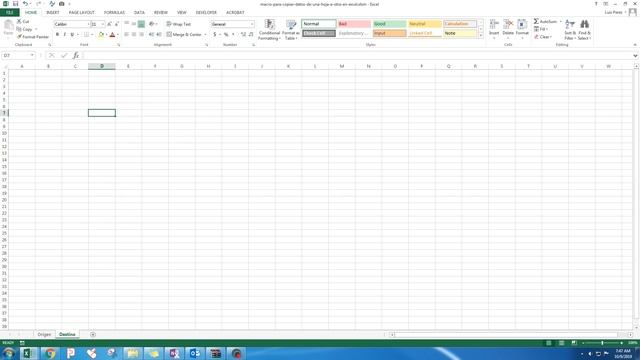This screenshot has width=640, height=360.
Task: Switch to Page Layout view in status bar
Action: [x=562, y=343]
